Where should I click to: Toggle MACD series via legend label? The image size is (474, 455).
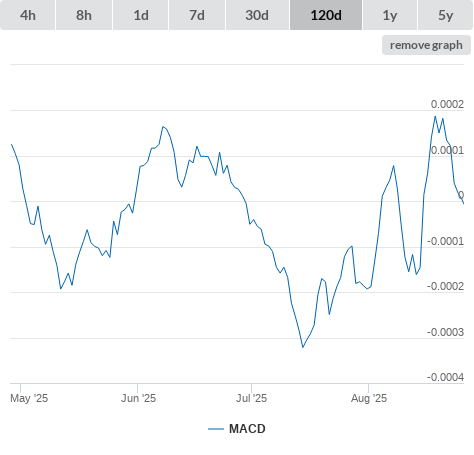point(247,429)
